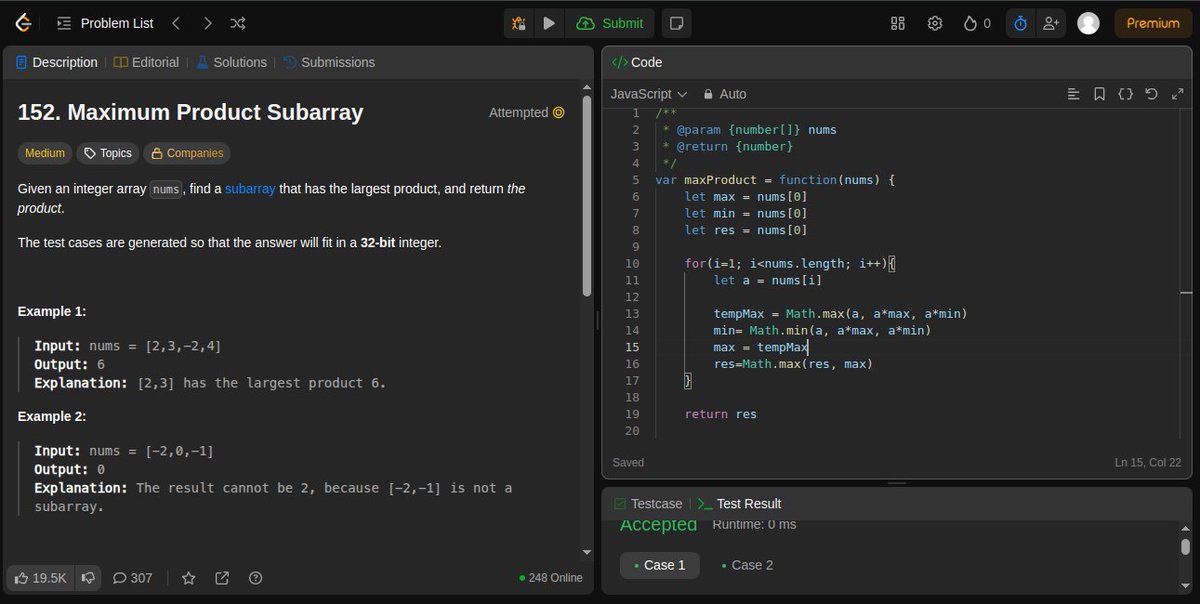Place cursor on line 19 'return res'
This screenshot has width=1200, height=604.
(720, 414)
